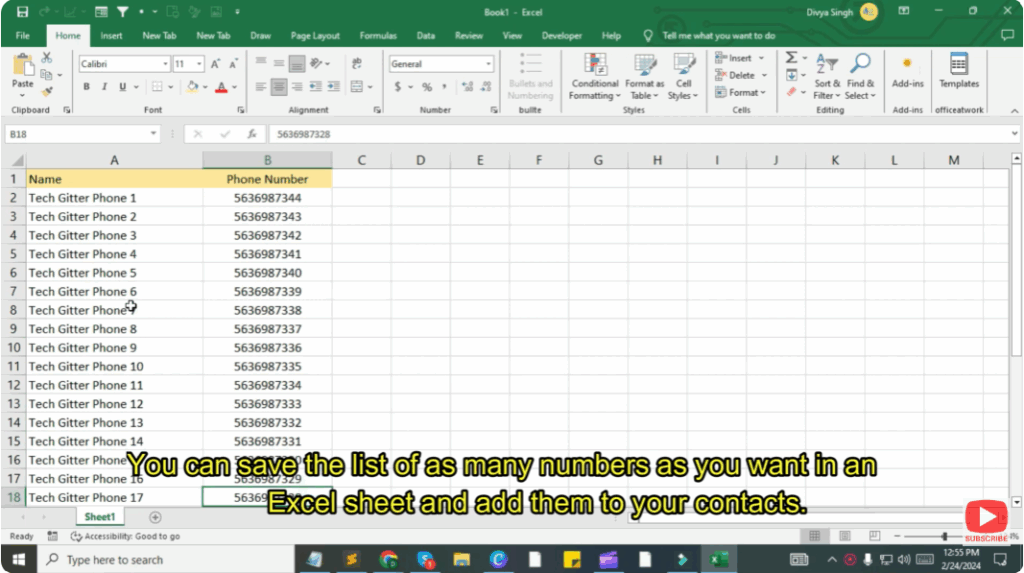Screen dimensions: 1024x573
Task: Click Increase Decimal icon
Action: click(x=468, y=86)
